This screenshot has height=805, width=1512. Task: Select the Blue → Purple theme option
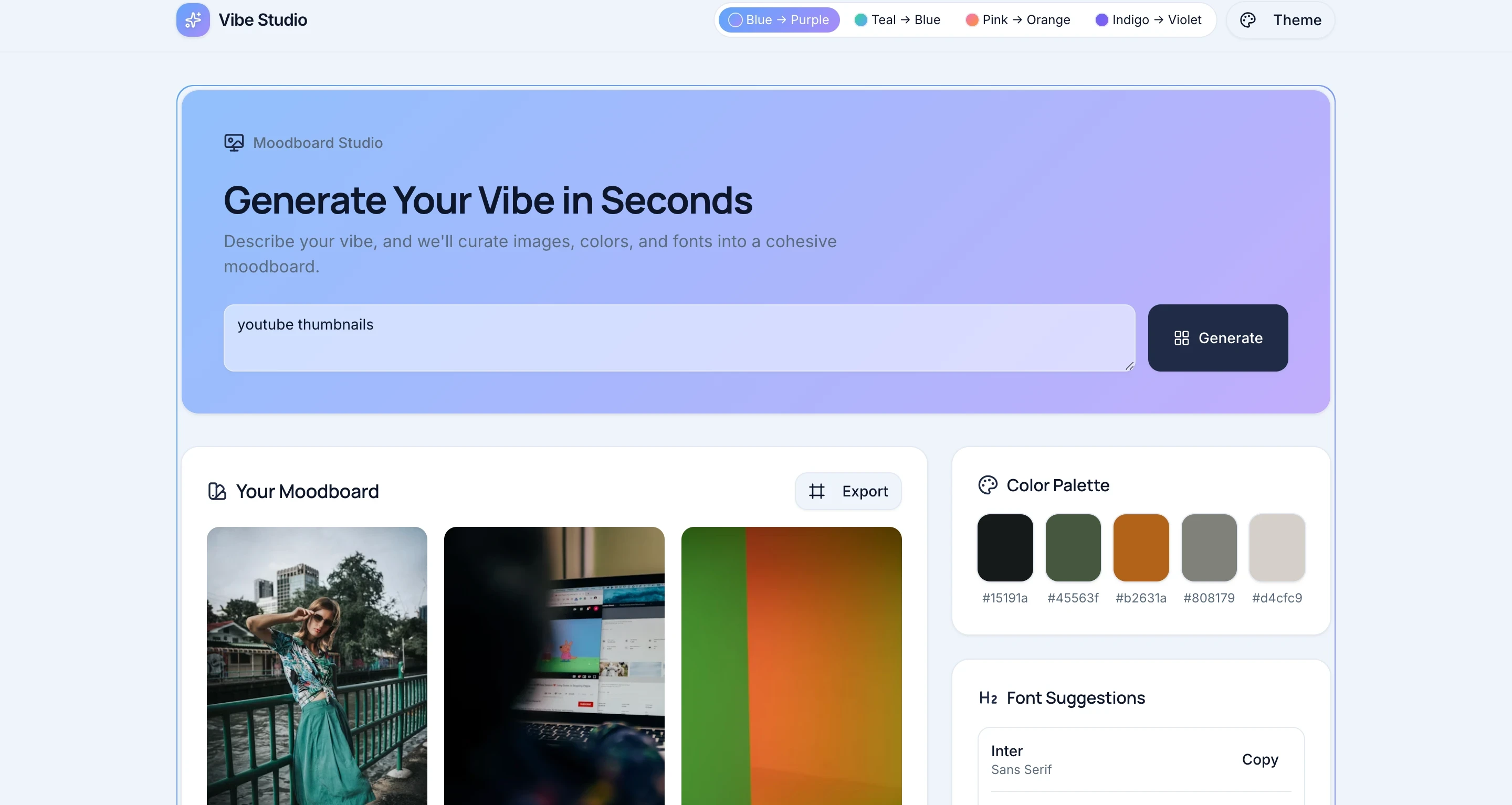[778, 20]
